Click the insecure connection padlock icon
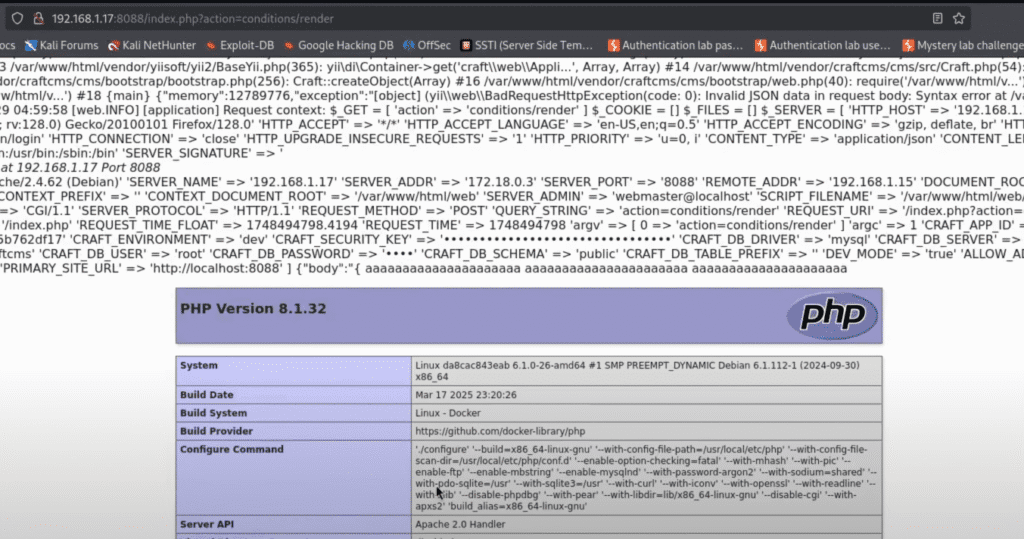 (x=39, y=18)
